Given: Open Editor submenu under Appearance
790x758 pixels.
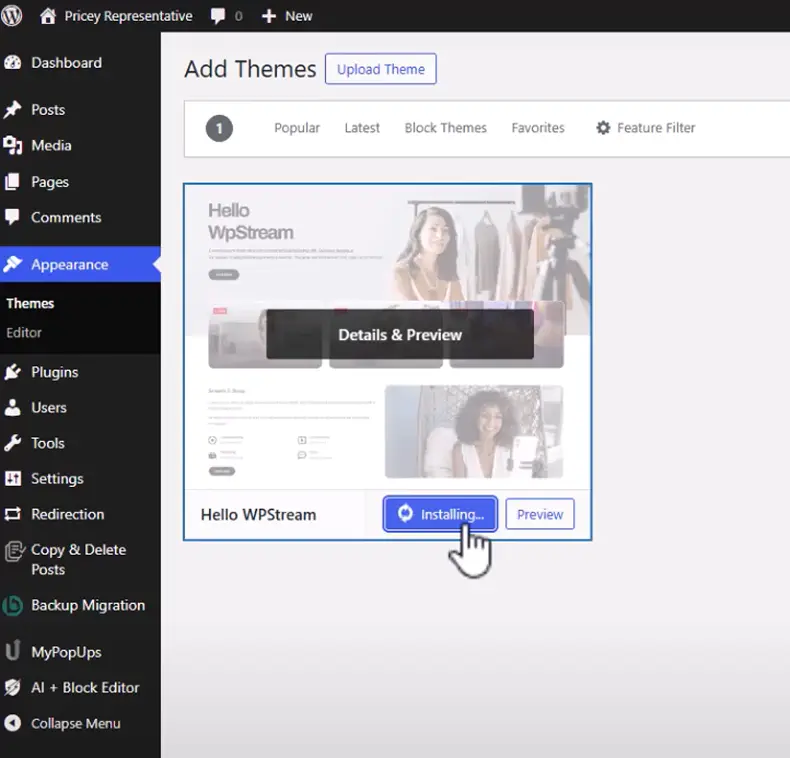Looking at the screenshot, I should coord(24,333).
